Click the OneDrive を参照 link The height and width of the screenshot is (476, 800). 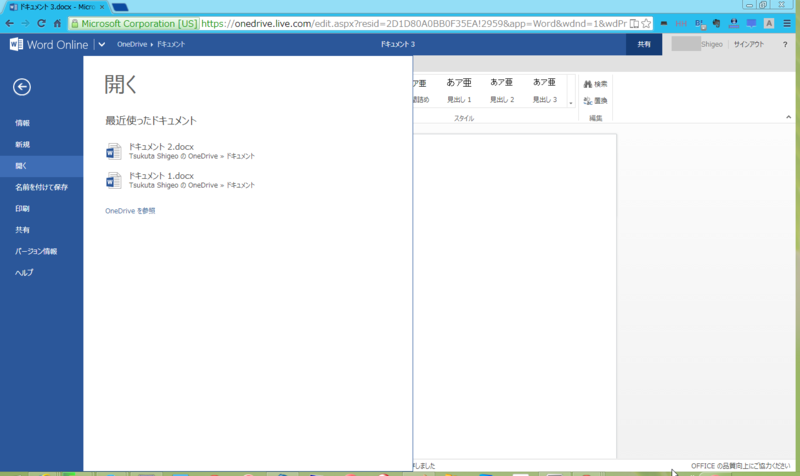pyautogui.click(x=130, y=211)
